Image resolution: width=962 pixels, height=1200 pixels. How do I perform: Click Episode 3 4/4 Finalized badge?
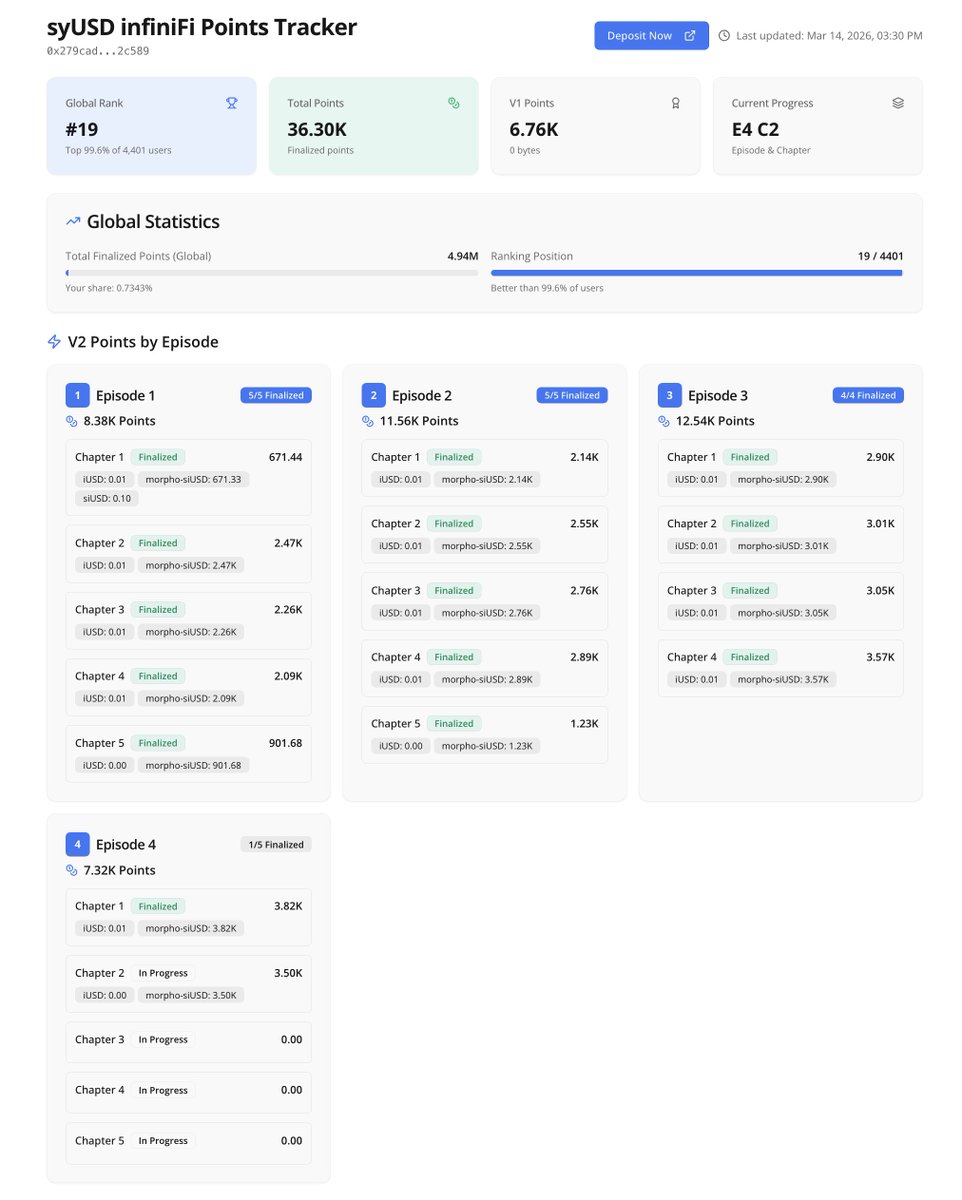[x=868, y=395]
